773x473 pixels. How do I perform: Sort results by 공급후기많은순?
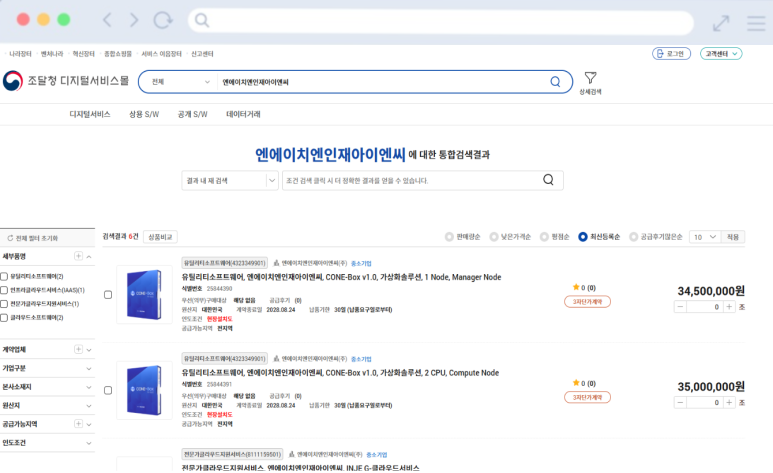pyautogui.click(x=633, y=237)
